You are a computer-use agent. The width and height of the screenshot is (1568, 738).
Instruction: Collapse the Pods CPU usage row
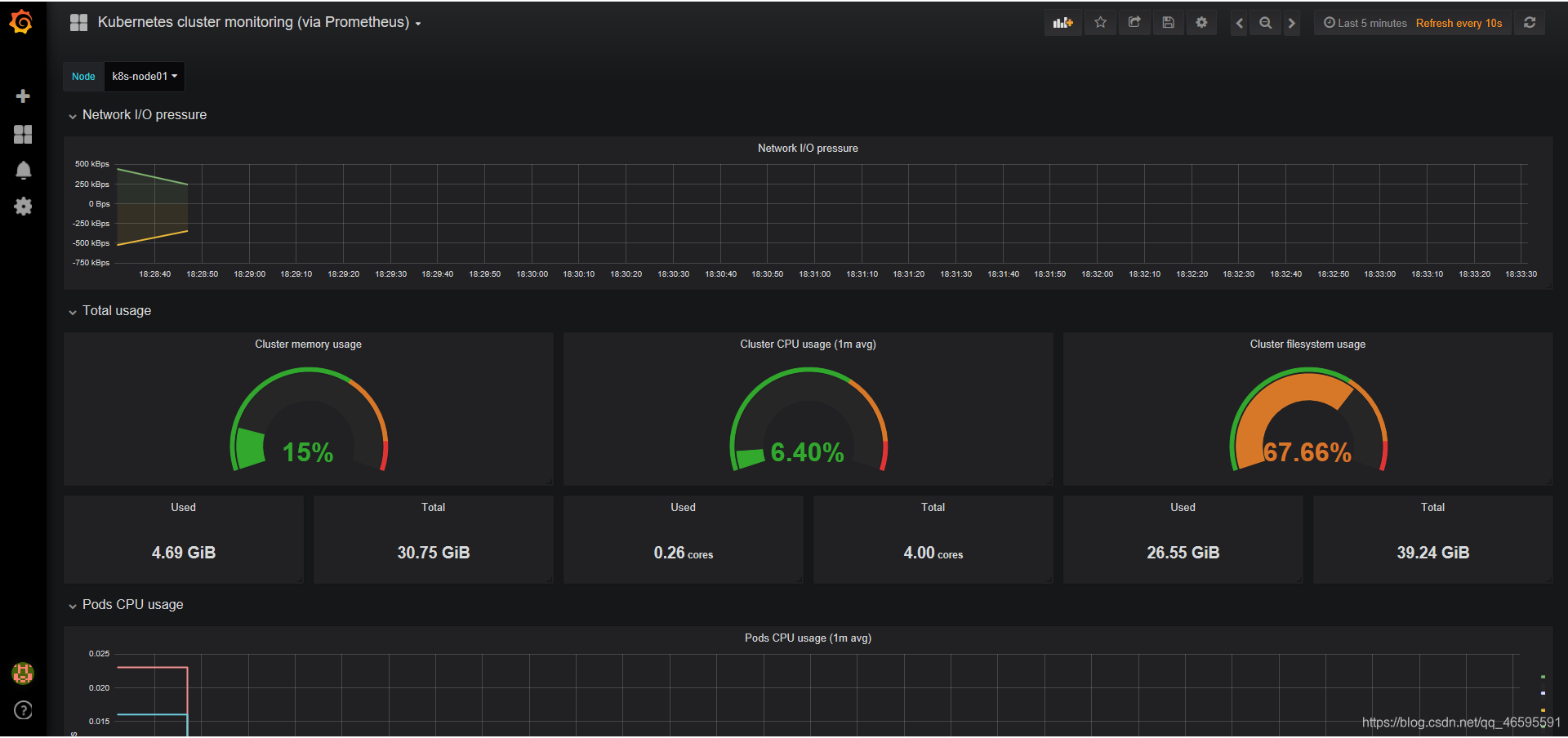pos(126,605)
